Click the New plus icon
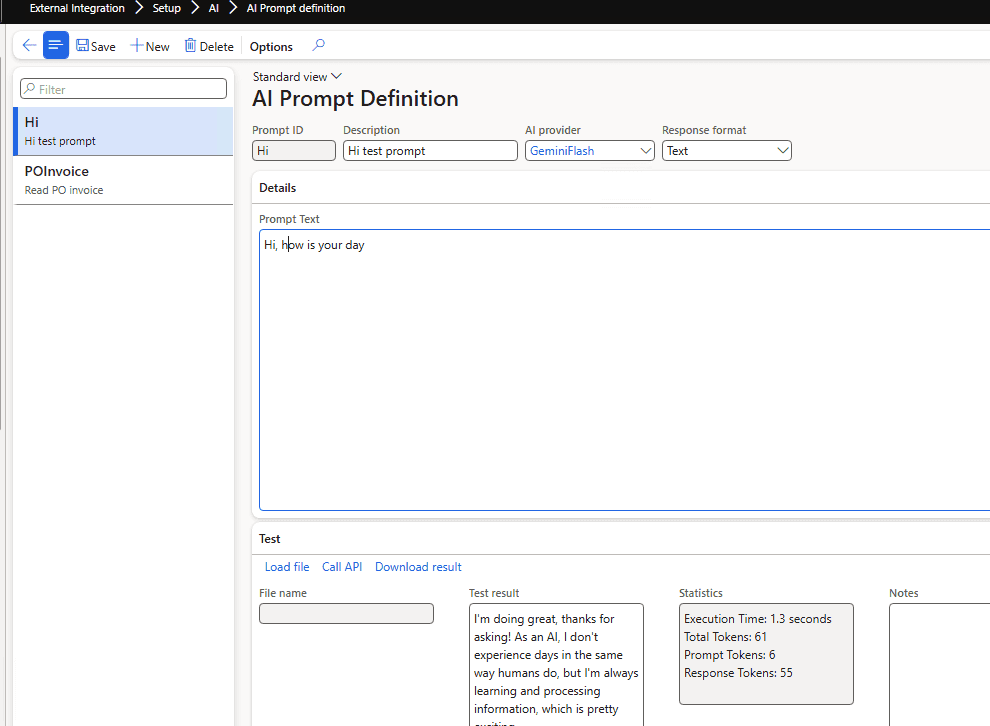 click(x=137, y=46)
